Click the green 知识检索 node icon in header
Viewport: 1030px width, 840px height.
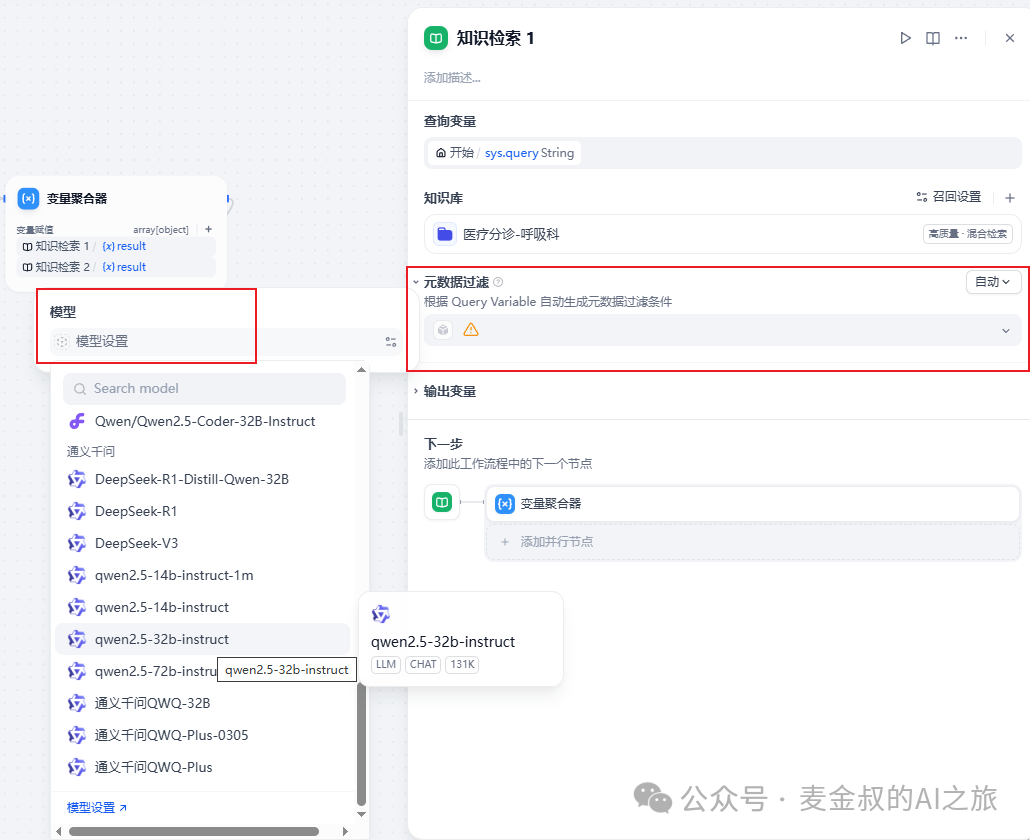click(436, 38)
